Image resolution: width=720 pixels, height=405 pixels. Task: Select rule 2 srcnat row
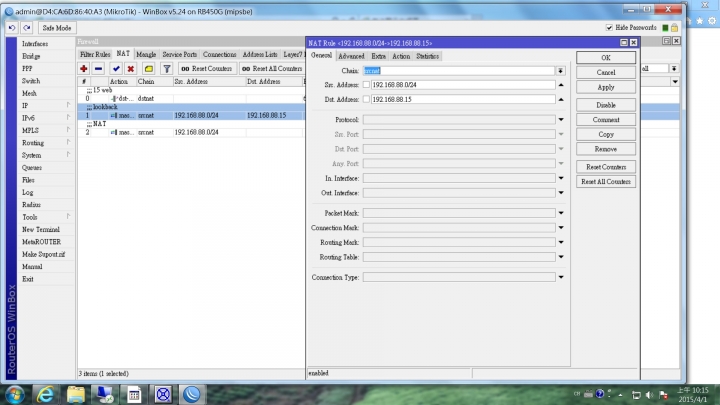coord(191,132)
